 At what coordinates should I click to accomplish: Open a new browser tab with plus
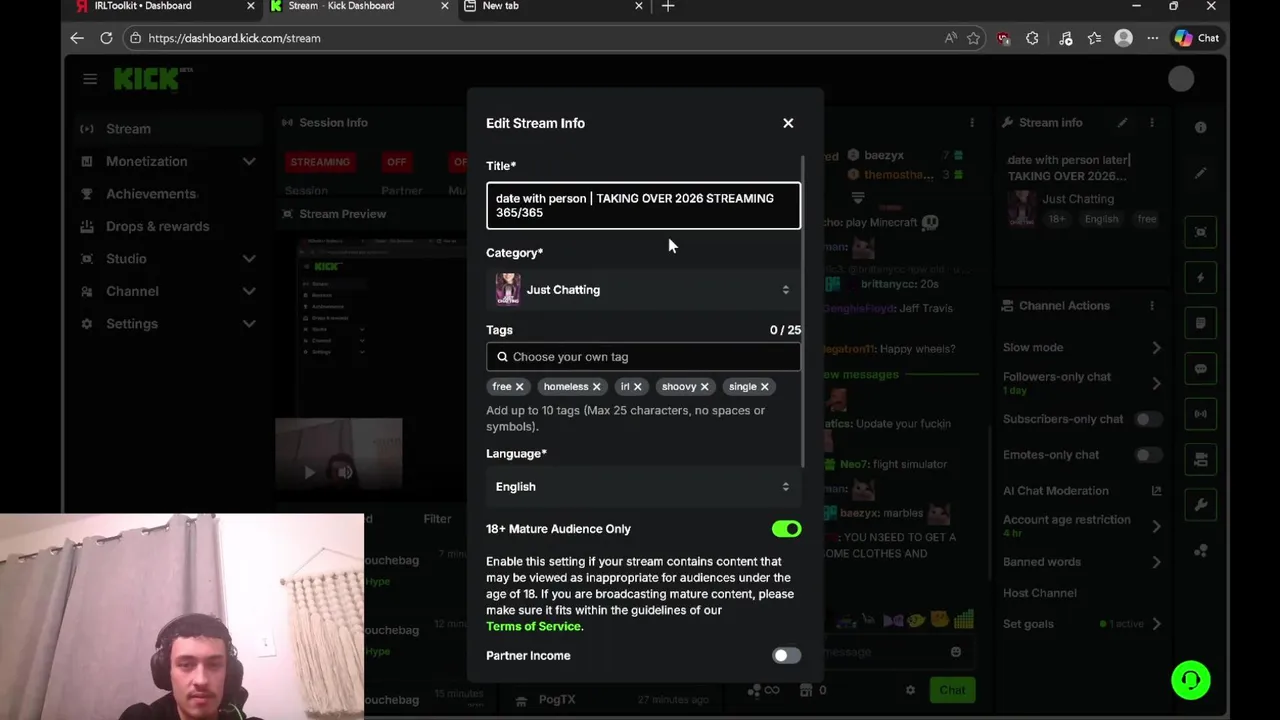(668, 6)
